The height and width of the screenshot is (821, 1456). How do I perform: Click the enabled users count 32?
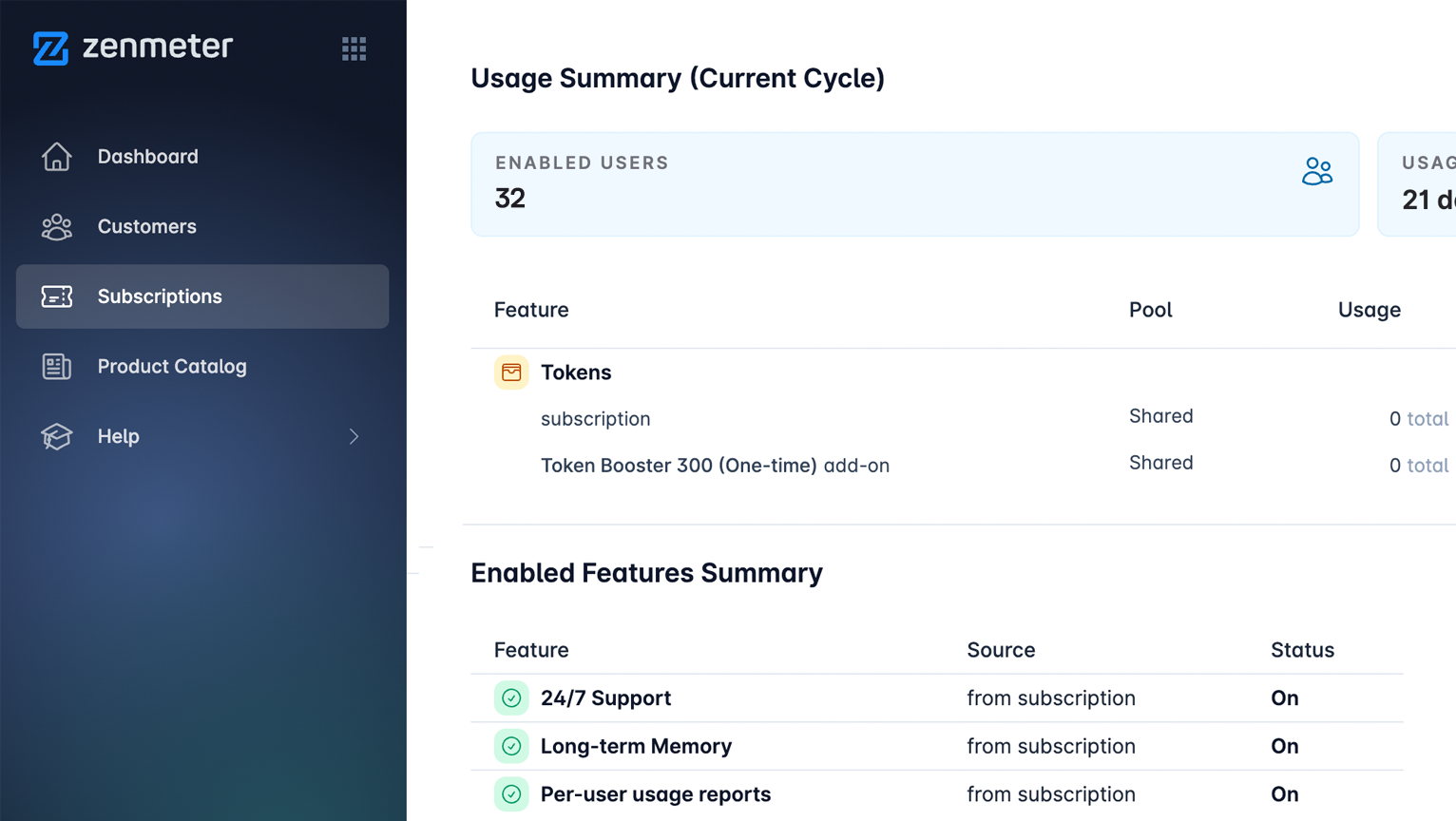pyautogui.click(x=510, y=199)
